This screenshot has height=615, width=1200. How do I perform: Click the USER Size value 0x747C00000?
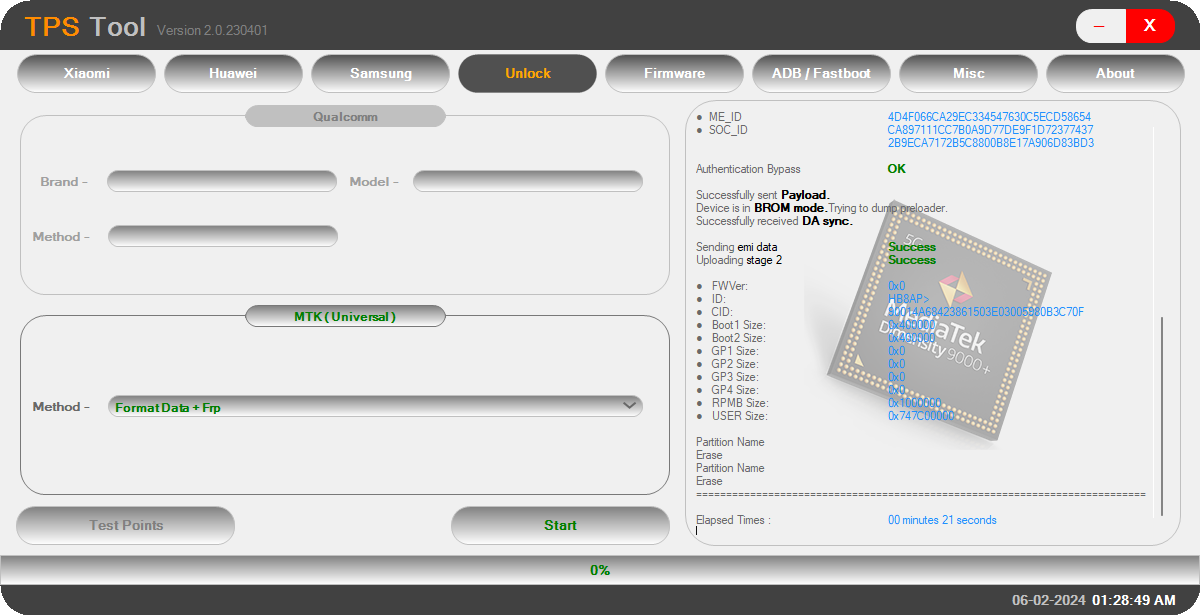[920, 416]
